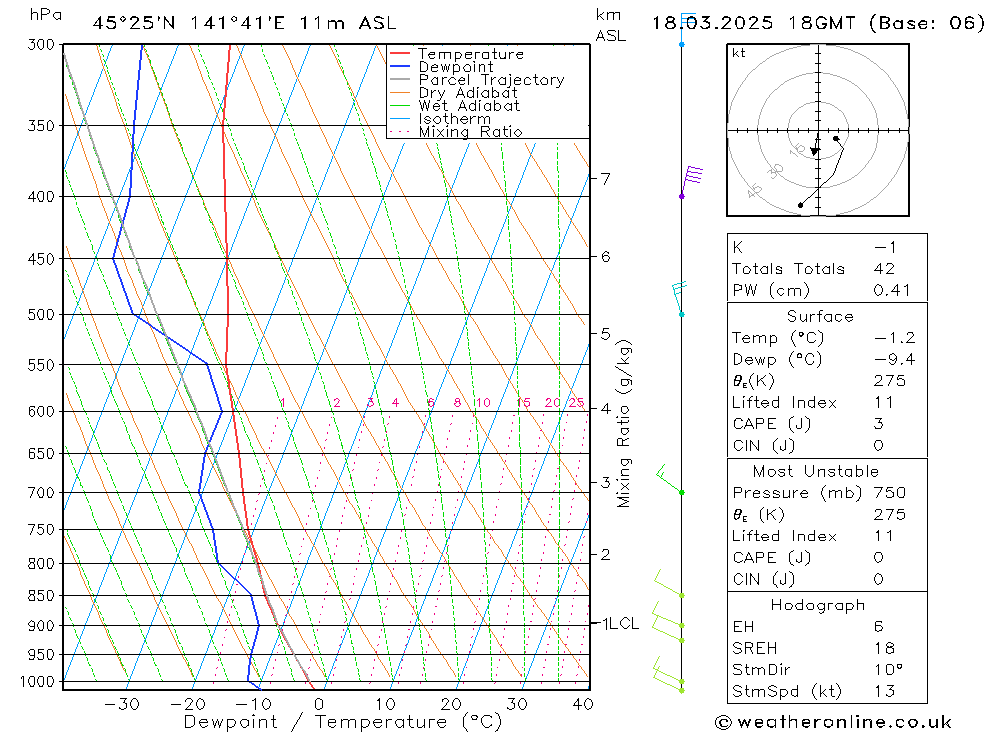This screenshot has width=1000, height=733.
Task: Click the purple wind barb at 400 hPa
Action: (691, 180)
